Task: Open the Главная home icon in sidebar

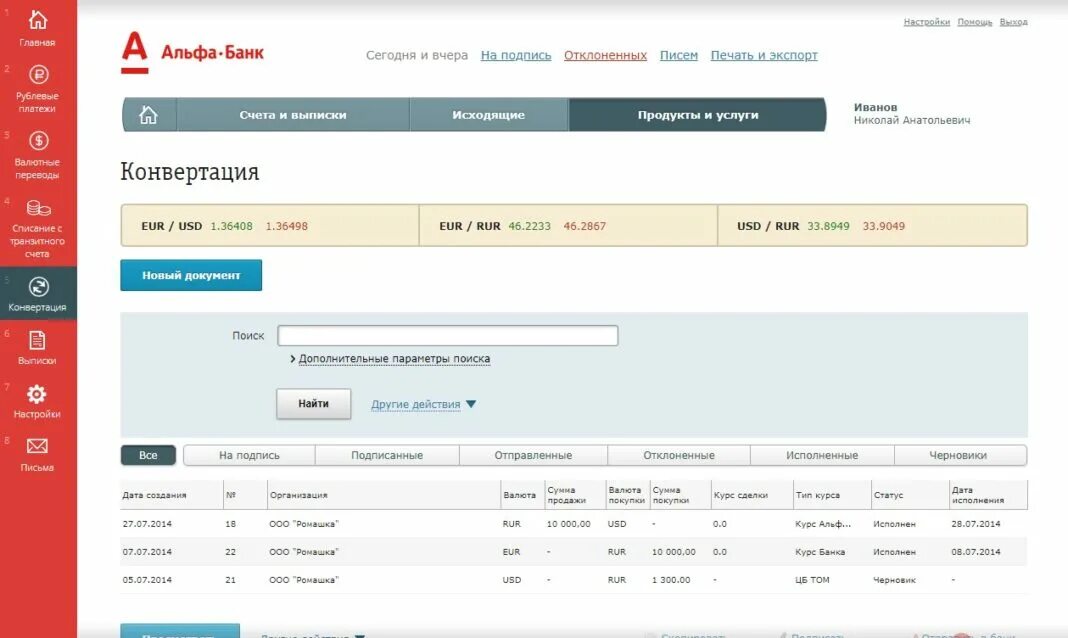Action: click(38, 20)
